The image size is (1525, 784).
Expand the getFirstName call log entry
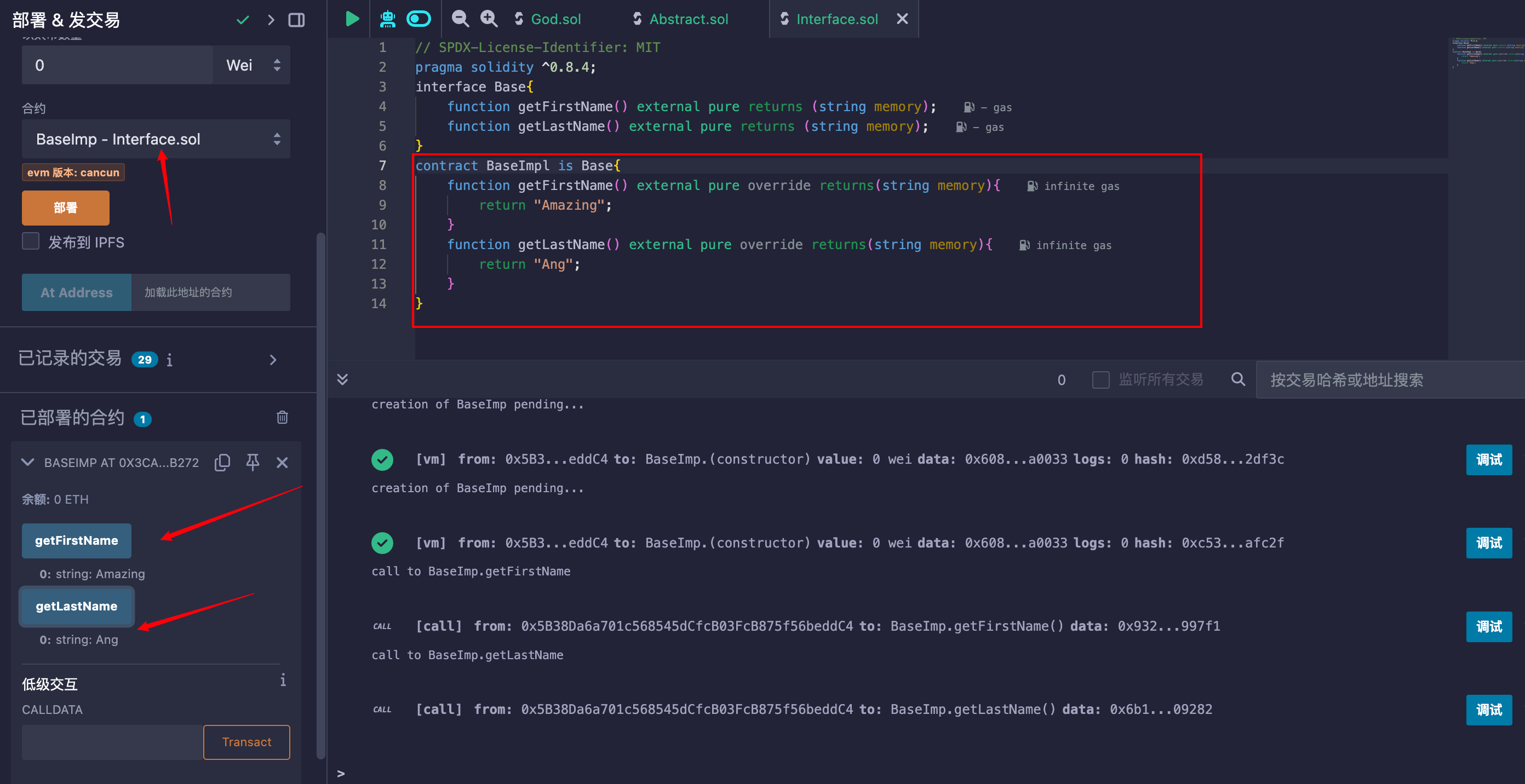click(818, 626)
